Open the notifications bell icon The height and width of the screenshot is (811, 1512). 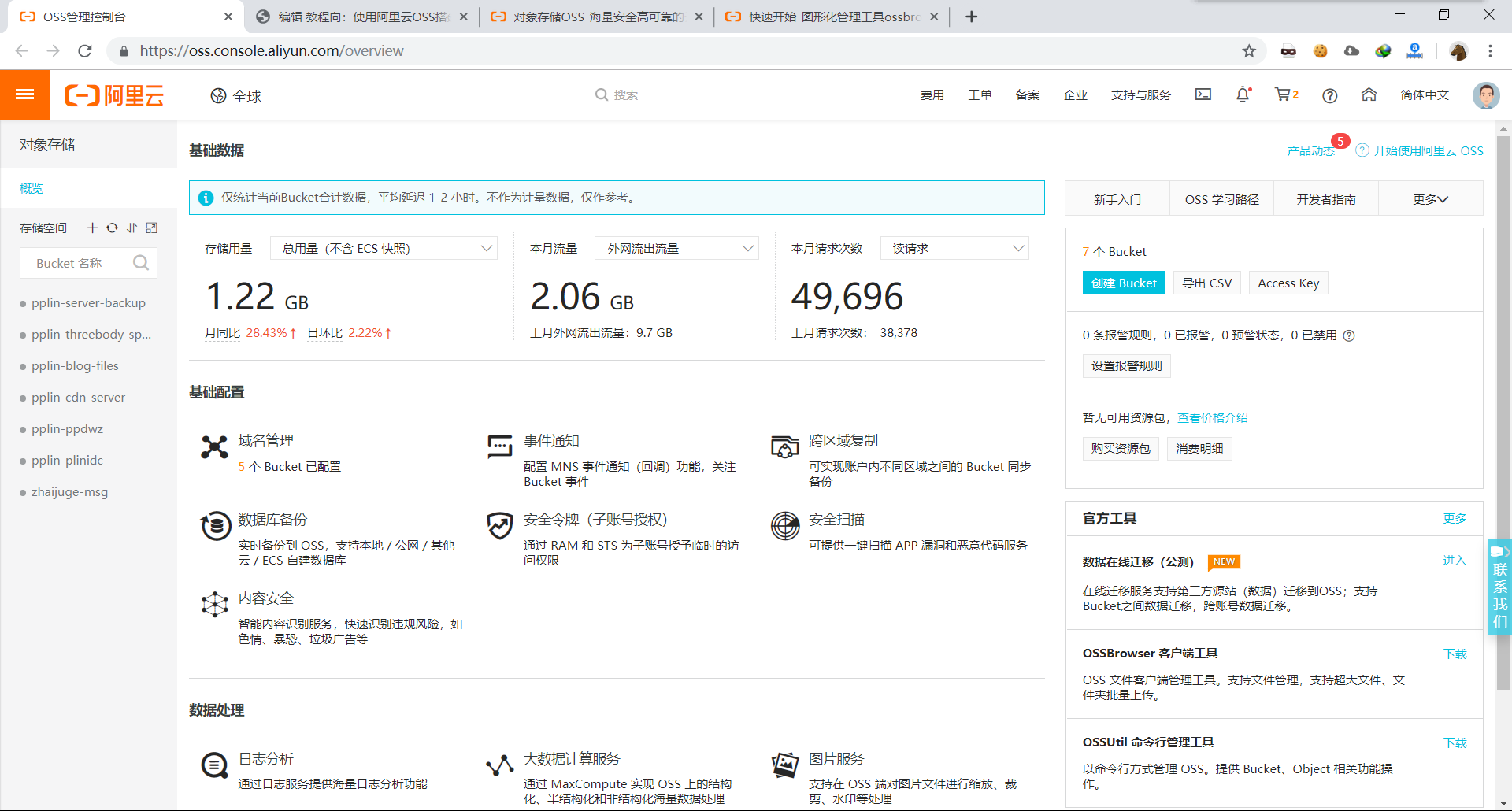click(x=1243, y=94)
